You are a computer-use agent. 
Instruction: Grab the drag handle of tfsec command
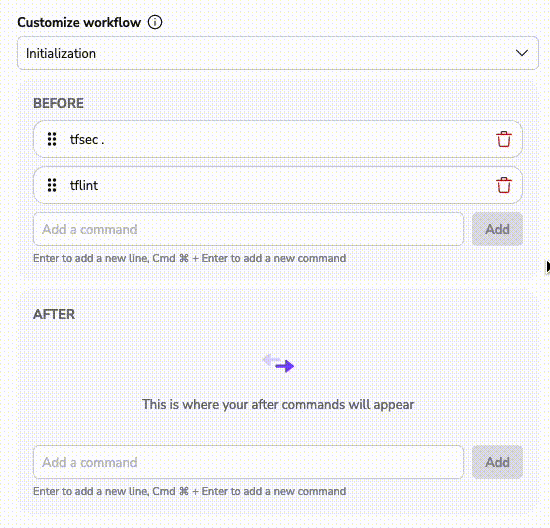tap(52, 139)
